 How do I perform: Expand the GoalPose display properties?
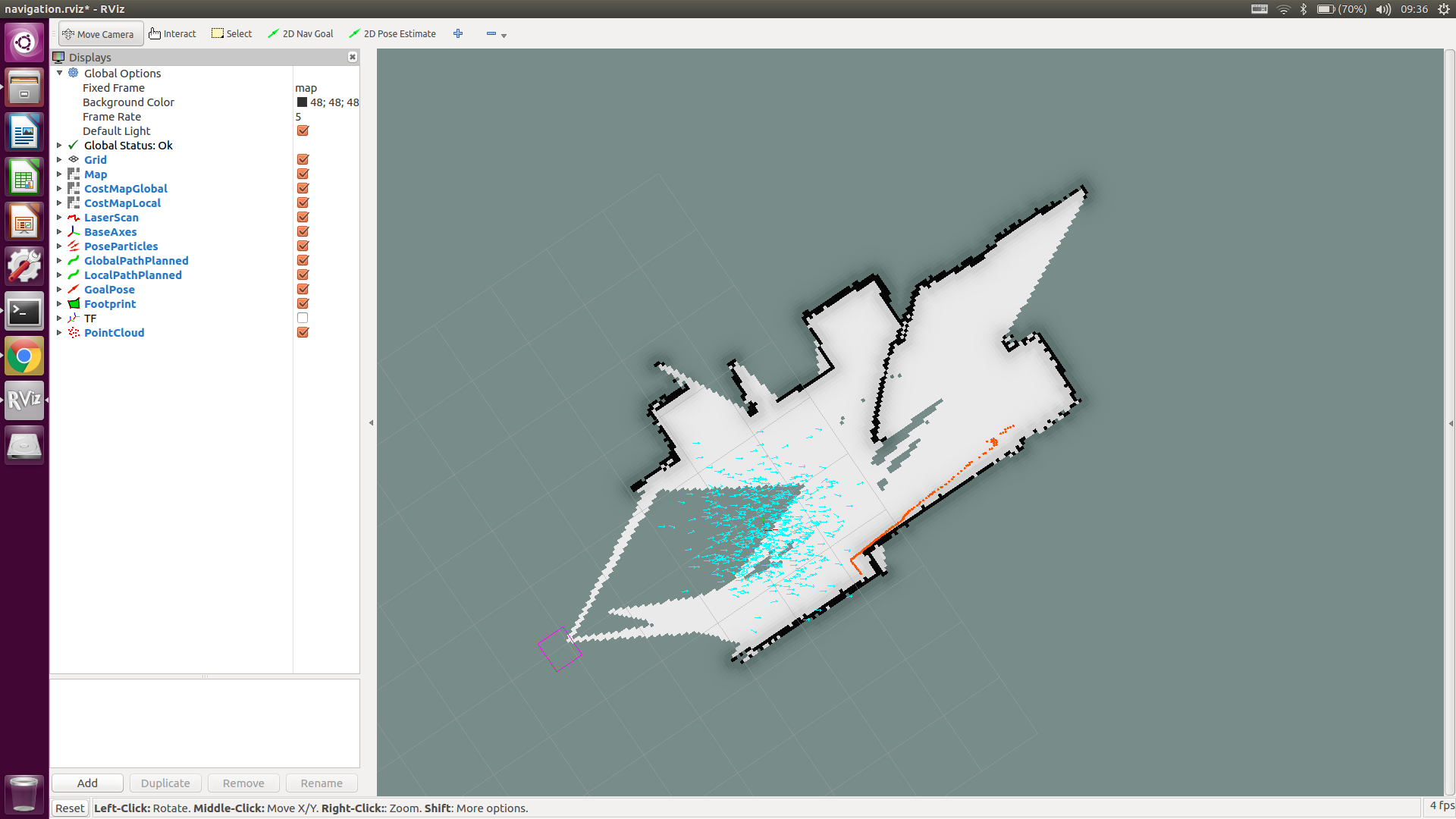point(59,289)
